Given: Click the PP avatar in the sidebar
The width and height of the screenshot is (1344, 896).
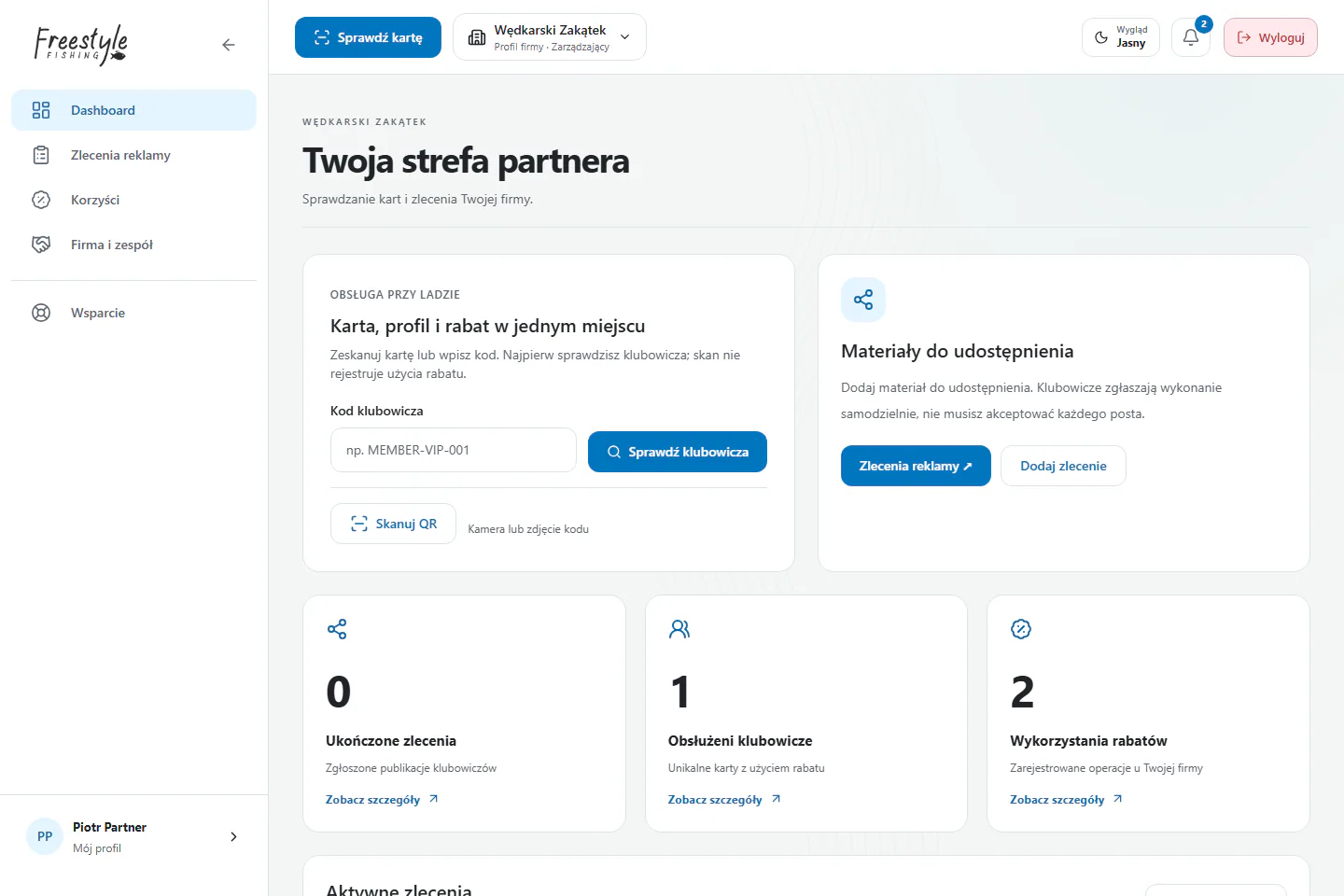Looking at the screenshot, I should point(45,836).
